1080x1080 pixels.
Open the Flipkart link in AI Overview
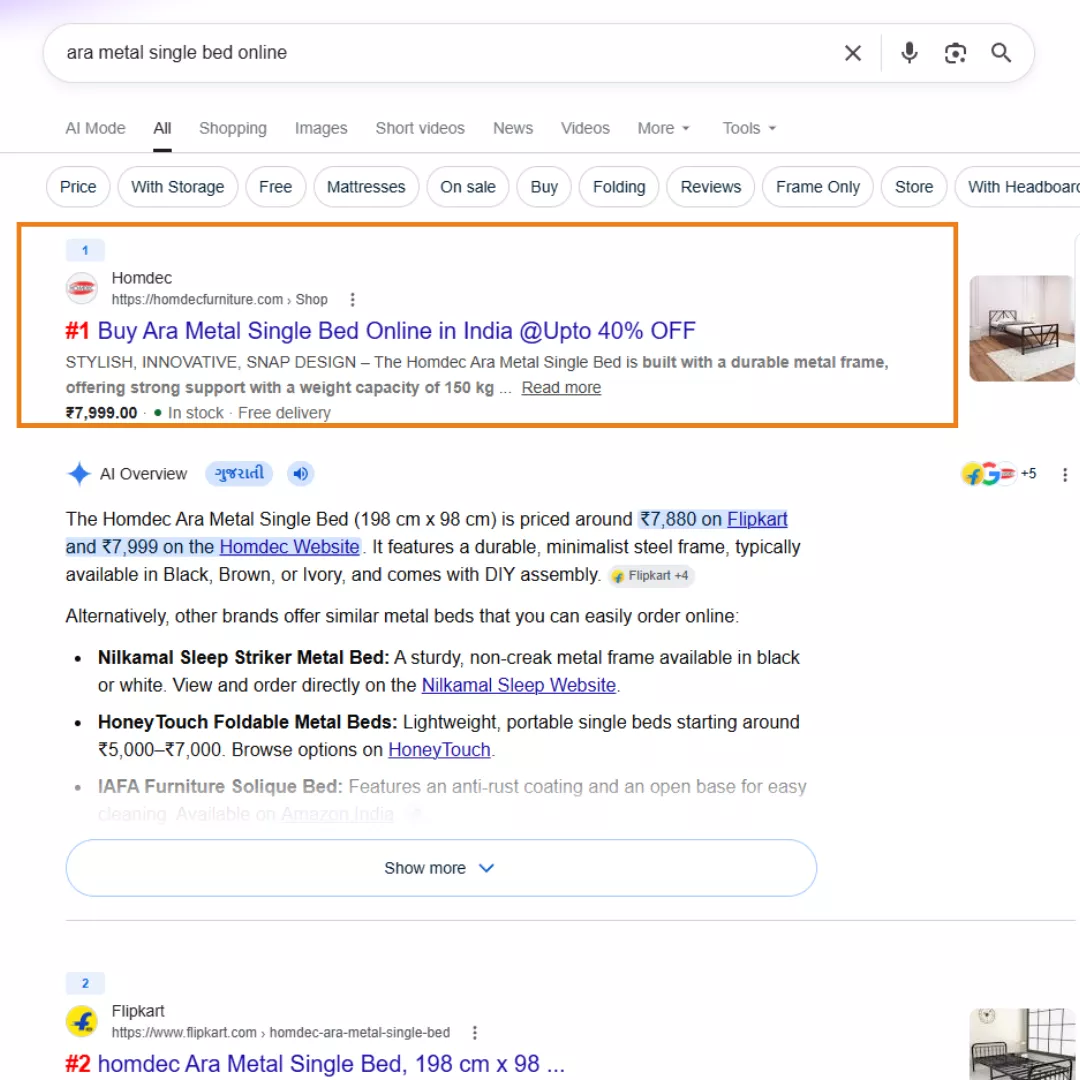tap(757, 519)
